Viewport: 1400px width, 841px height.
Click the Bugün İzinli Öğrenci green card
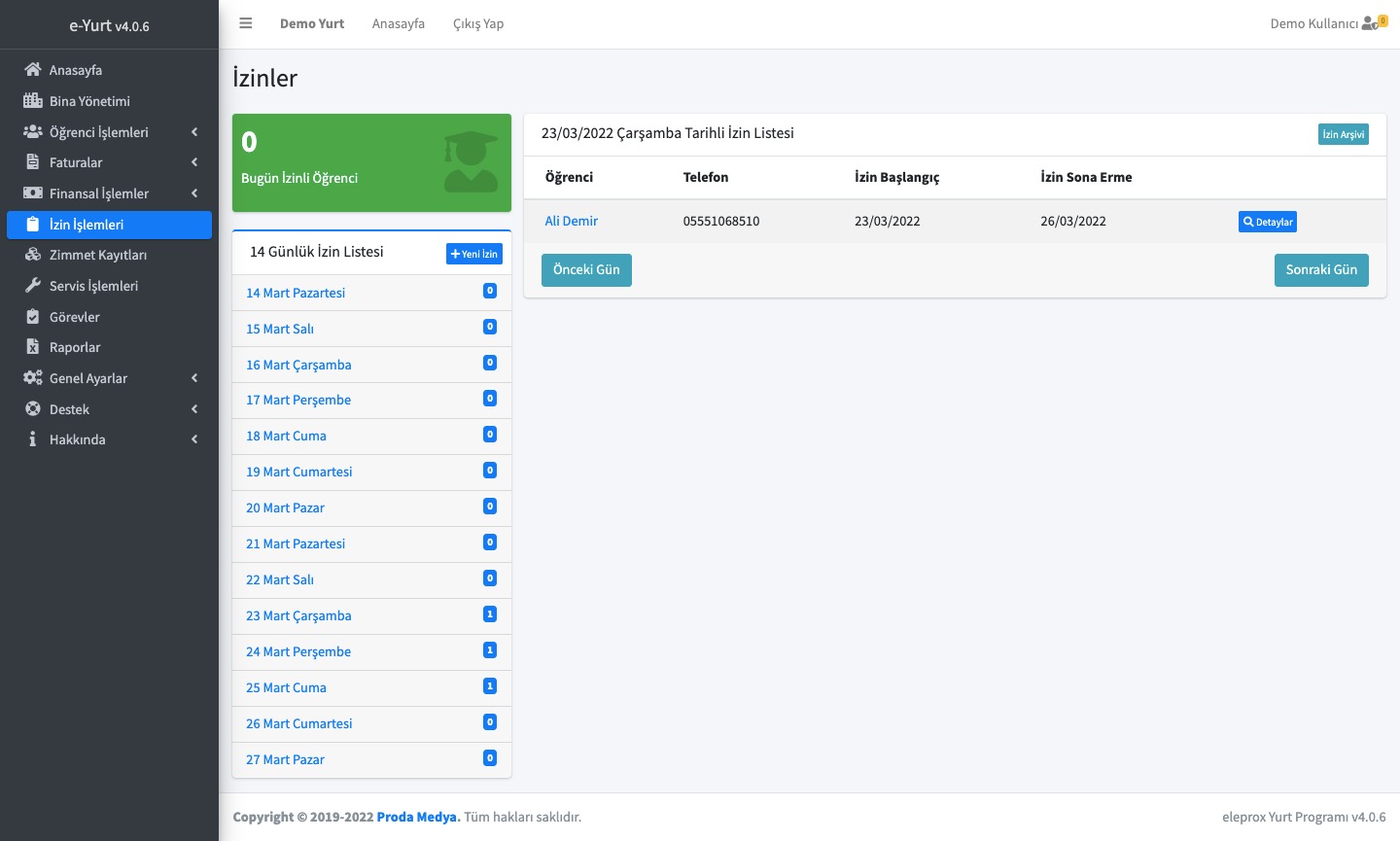pos(371,162)
